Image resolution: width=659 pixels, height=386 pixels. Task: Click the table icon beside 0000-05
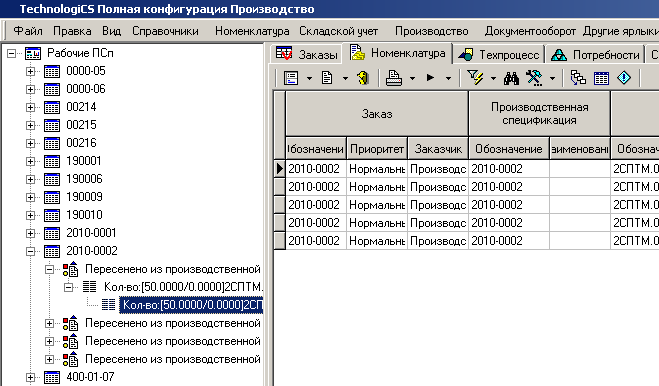point(52,71)
